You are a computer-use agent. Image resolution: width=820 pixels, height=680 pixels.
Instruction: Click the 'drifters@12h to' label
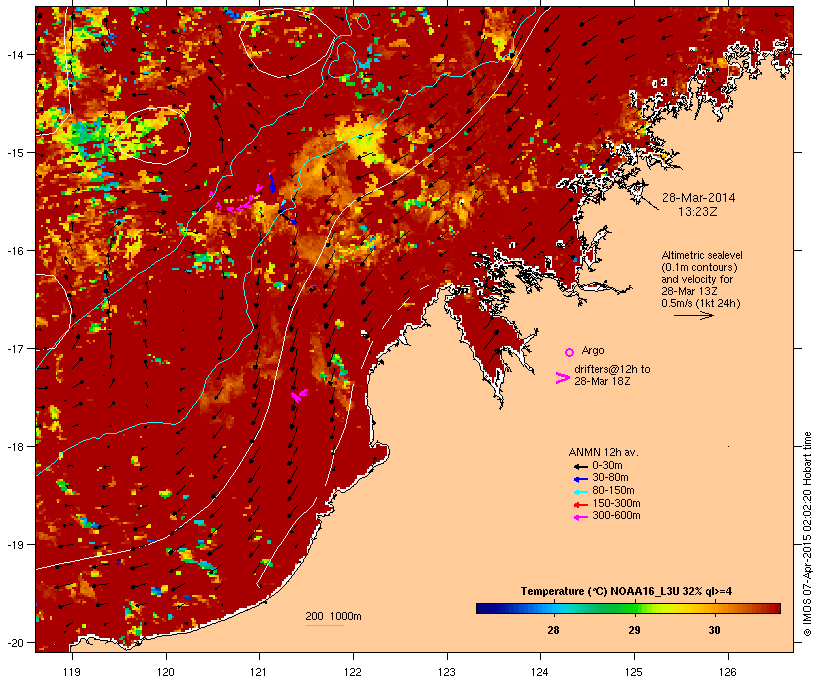(612, 369)
